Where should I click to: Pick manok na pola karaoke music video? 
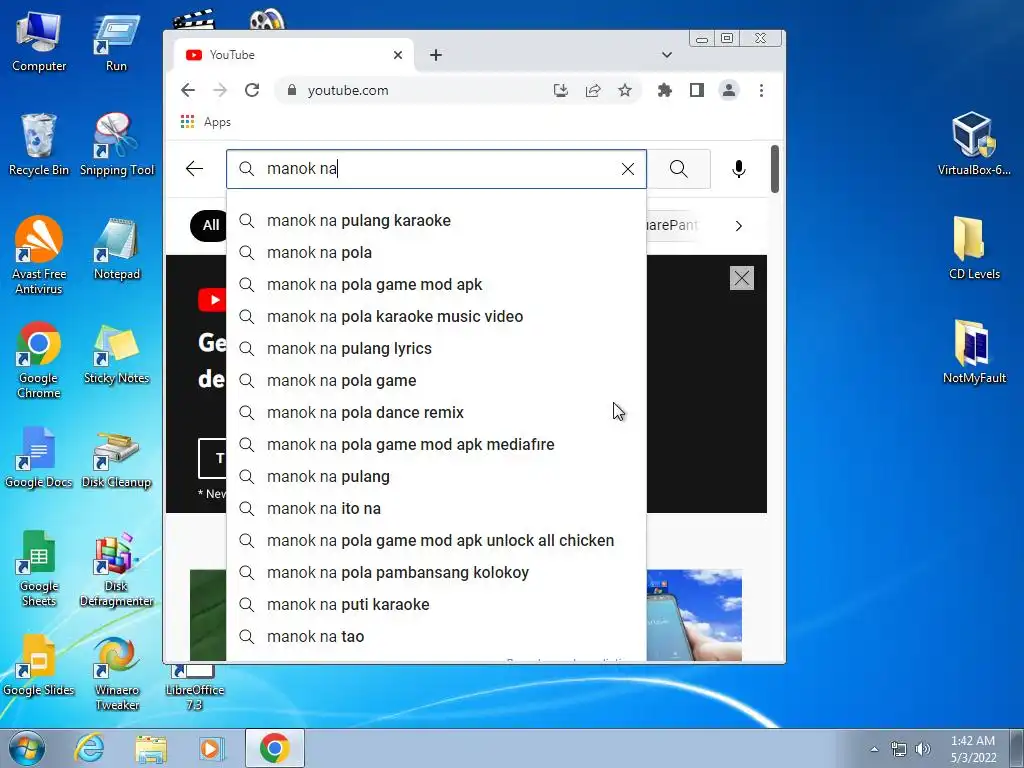(x=436, y=317)
